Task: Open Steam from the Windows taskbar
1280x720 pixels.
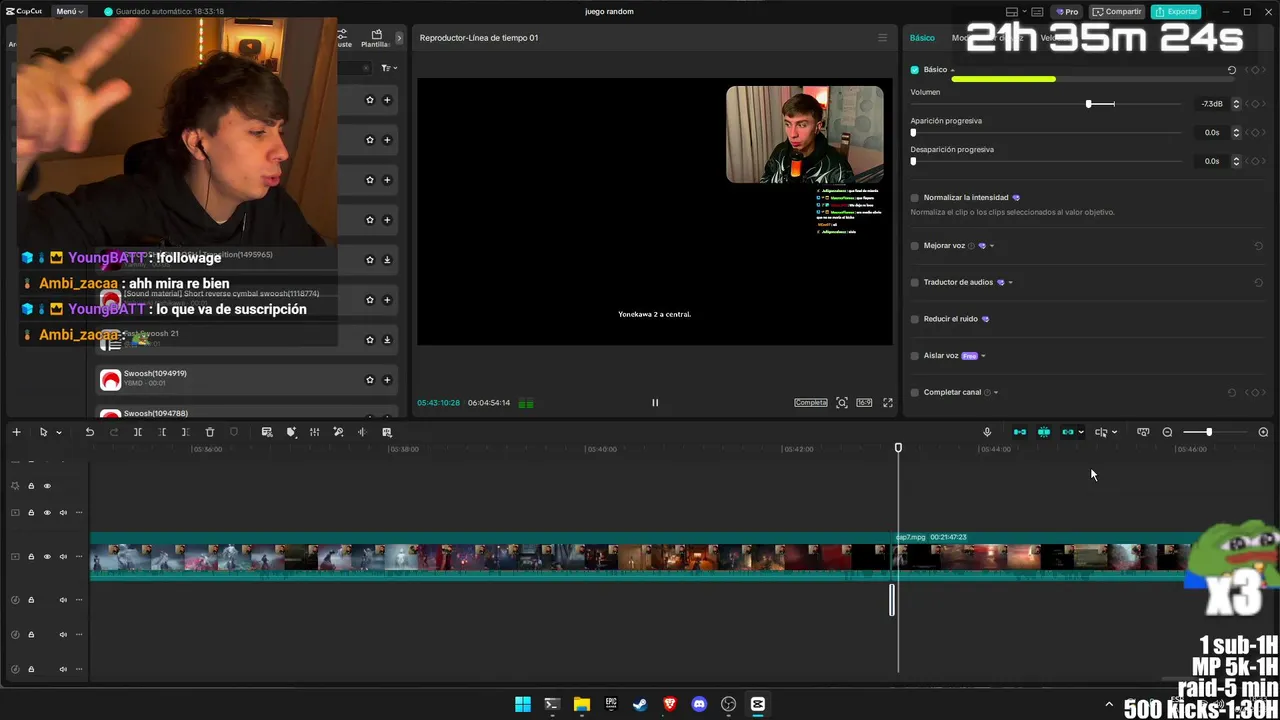Action: [640, 704]
